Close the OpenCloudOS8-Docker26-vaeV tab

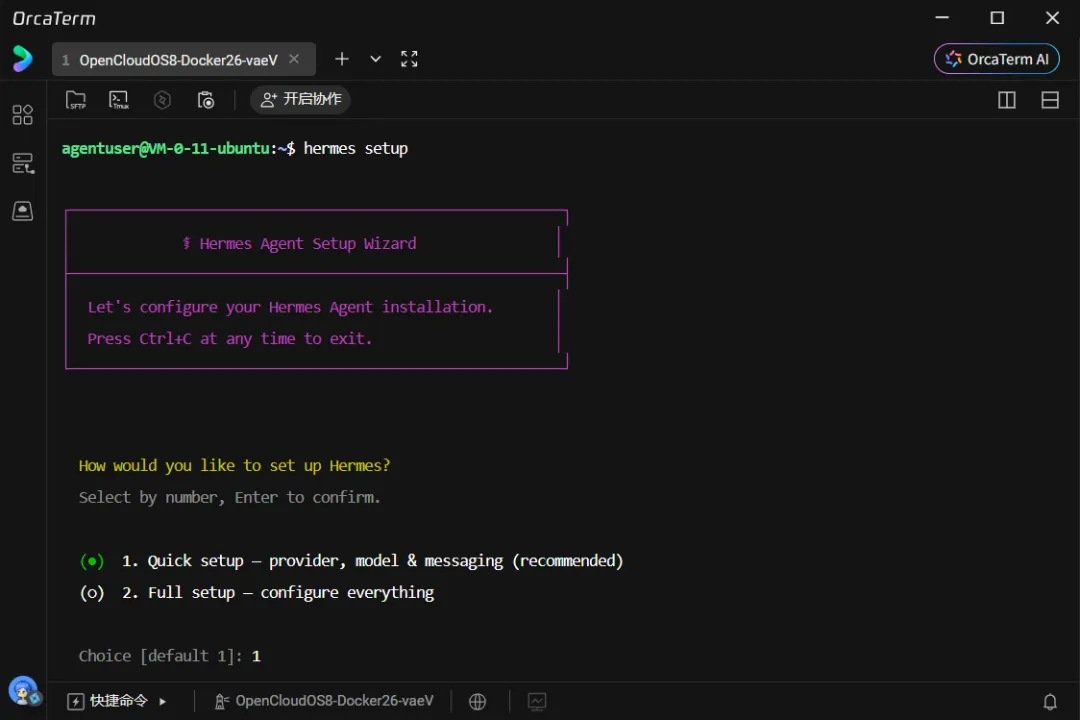(x=294, y=59)
